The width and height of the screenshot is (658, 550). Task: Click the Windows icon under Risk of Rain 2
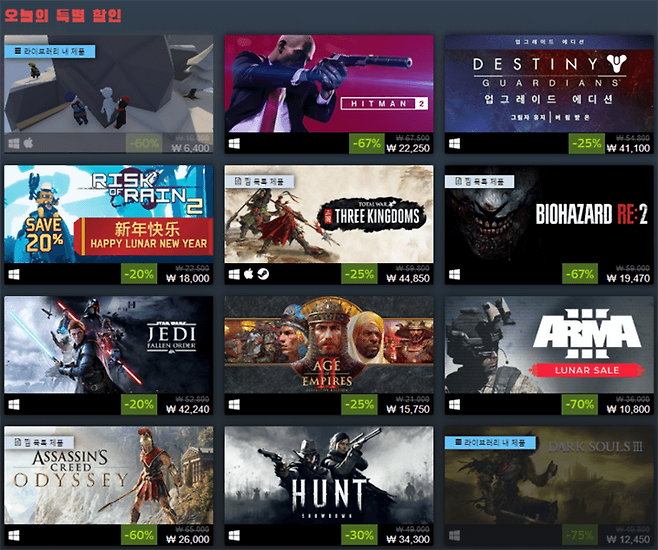(14, 274)
